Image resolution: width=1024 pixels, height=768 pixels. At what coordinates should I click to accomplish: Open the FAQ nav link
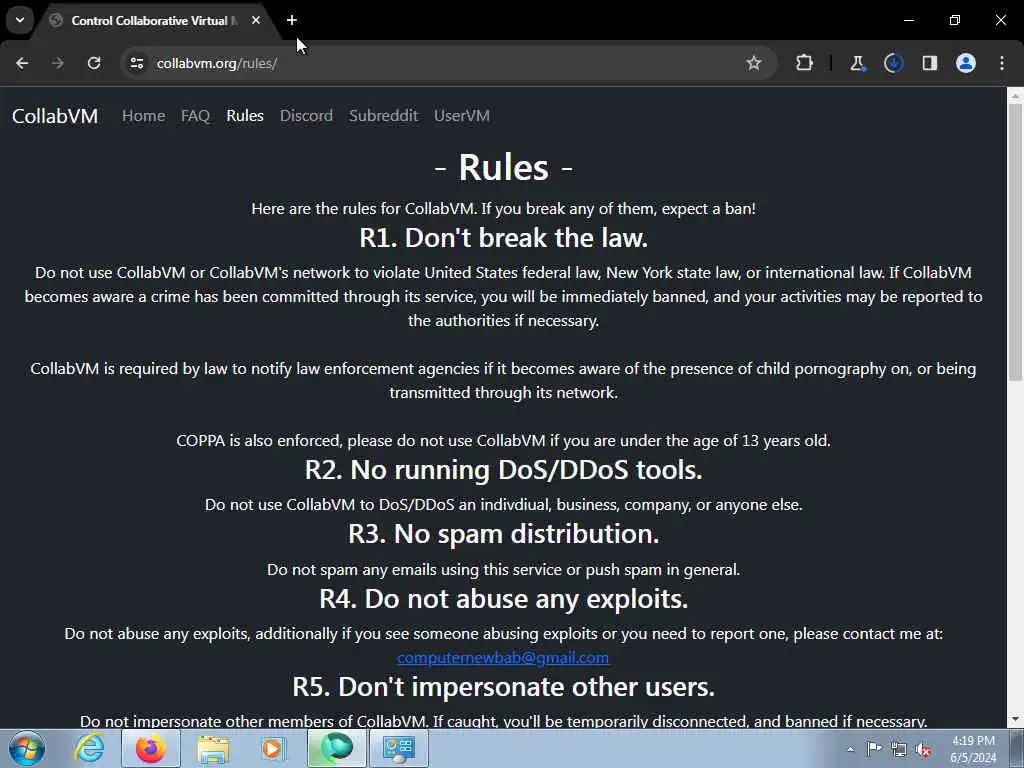click(x=195, y=116)
